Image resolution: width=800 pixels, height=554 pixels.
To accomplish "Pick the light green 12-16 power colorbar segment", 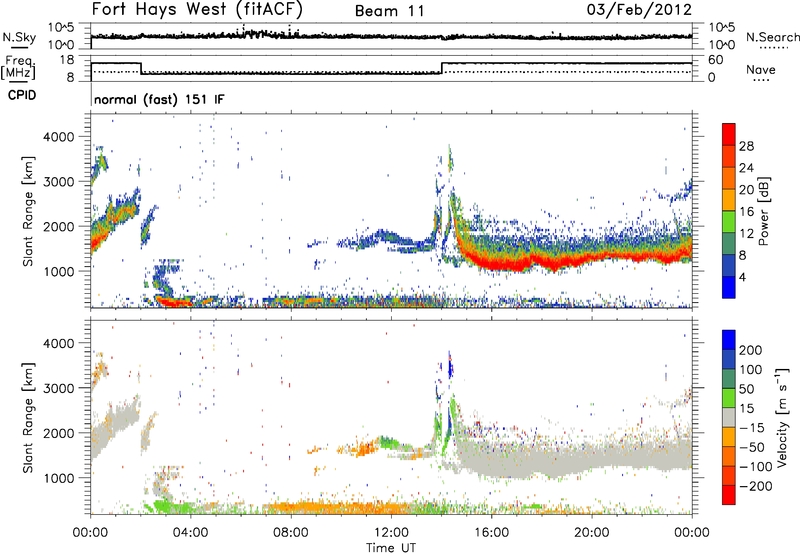I will (729, 222).
